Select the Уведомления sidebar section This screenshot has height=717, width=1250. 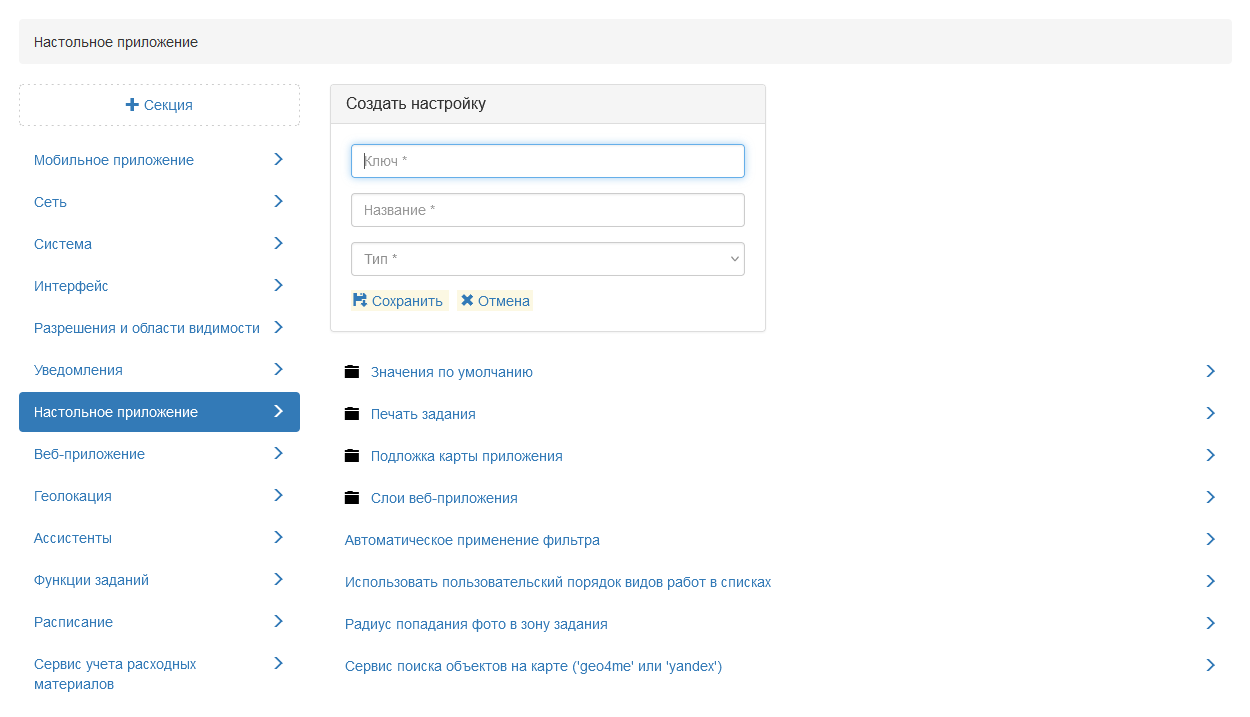coord(79,370)
